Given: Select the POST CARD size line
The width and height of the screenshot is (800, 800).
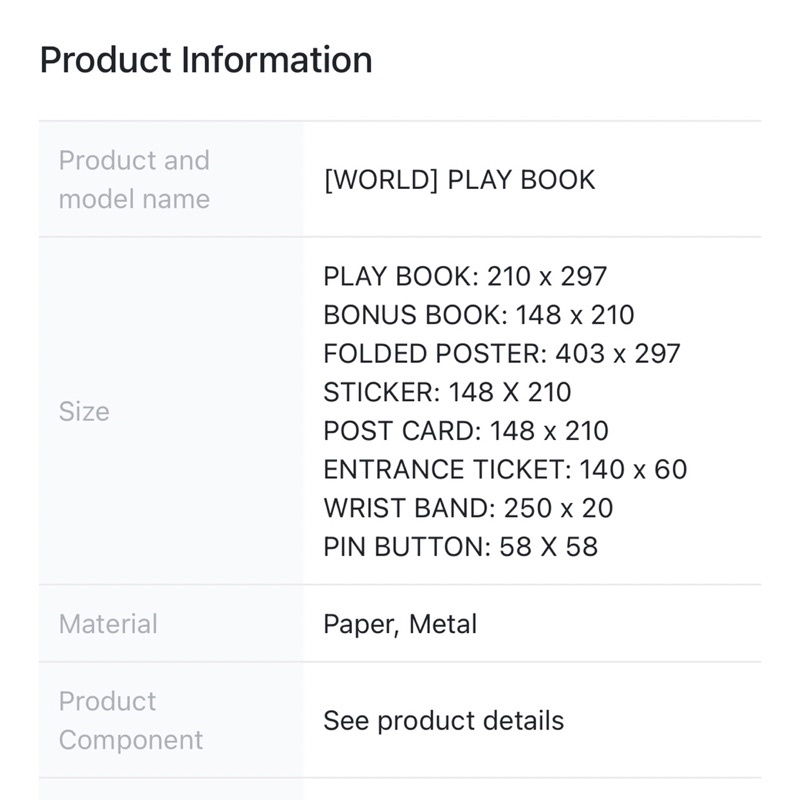Looking at the screenshot, I should (x=465, y=431).
